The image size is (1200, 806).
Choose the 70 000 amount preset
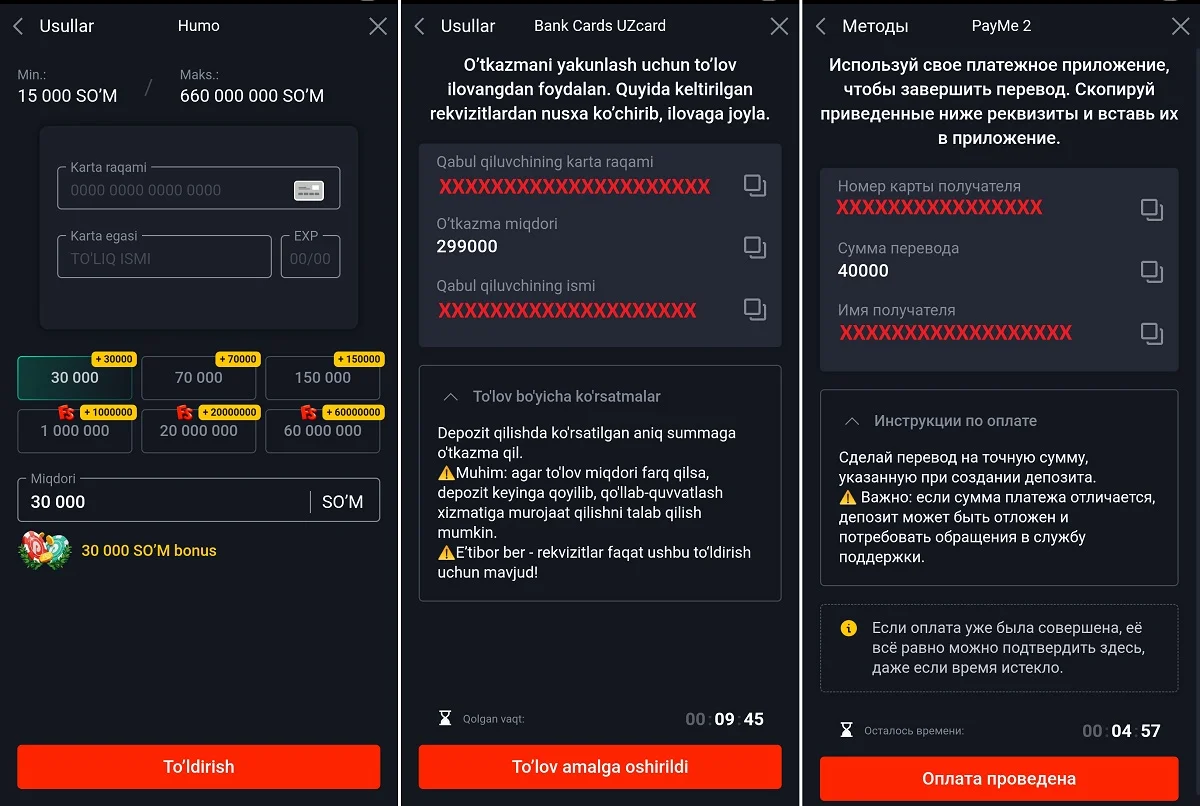[198, 378]
